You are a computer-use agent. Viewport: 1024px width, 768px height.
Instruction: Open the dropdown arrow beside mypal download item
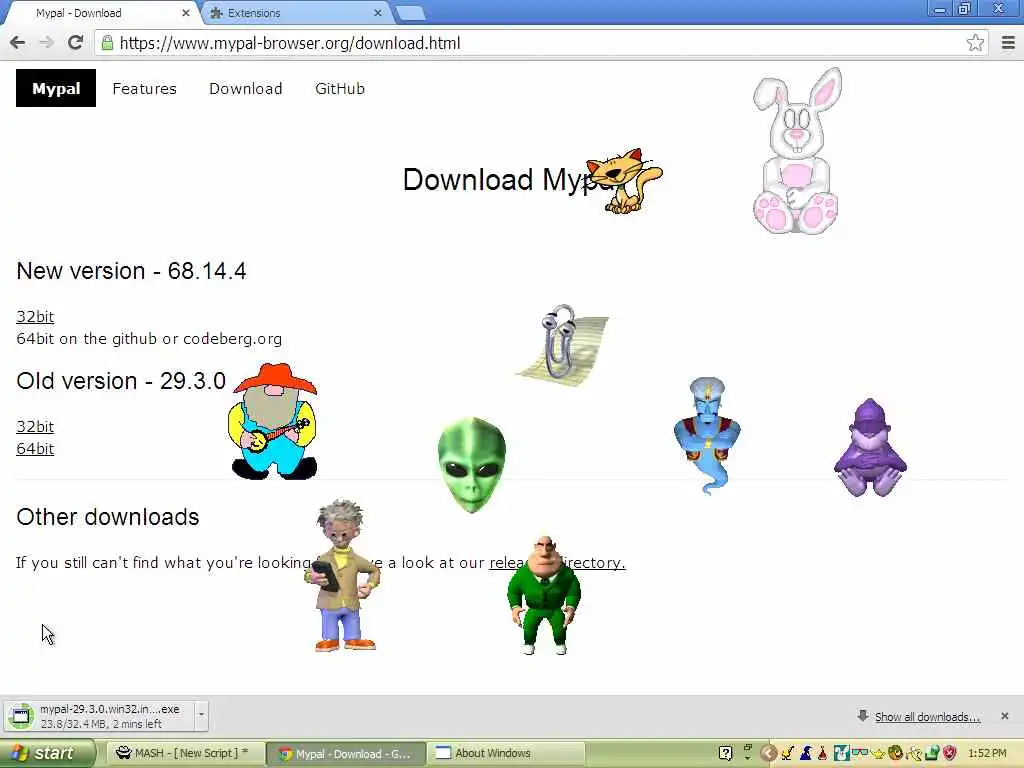(x=201, y=714)
